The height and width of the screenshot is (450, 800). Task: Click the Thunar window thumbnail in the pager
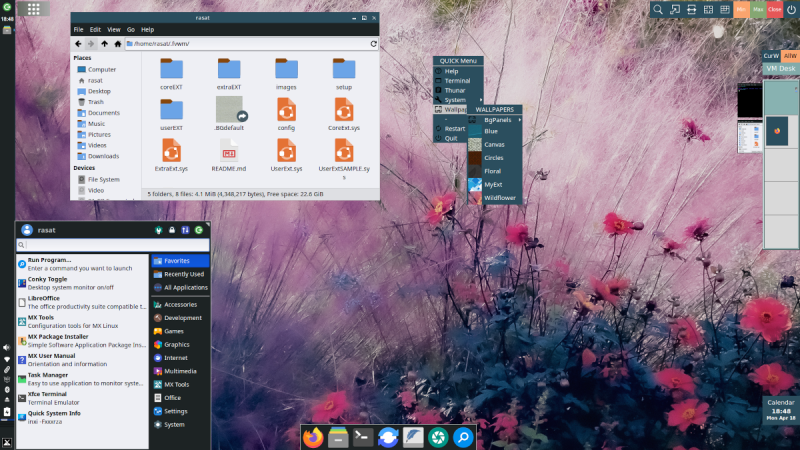tap(749, 137)
